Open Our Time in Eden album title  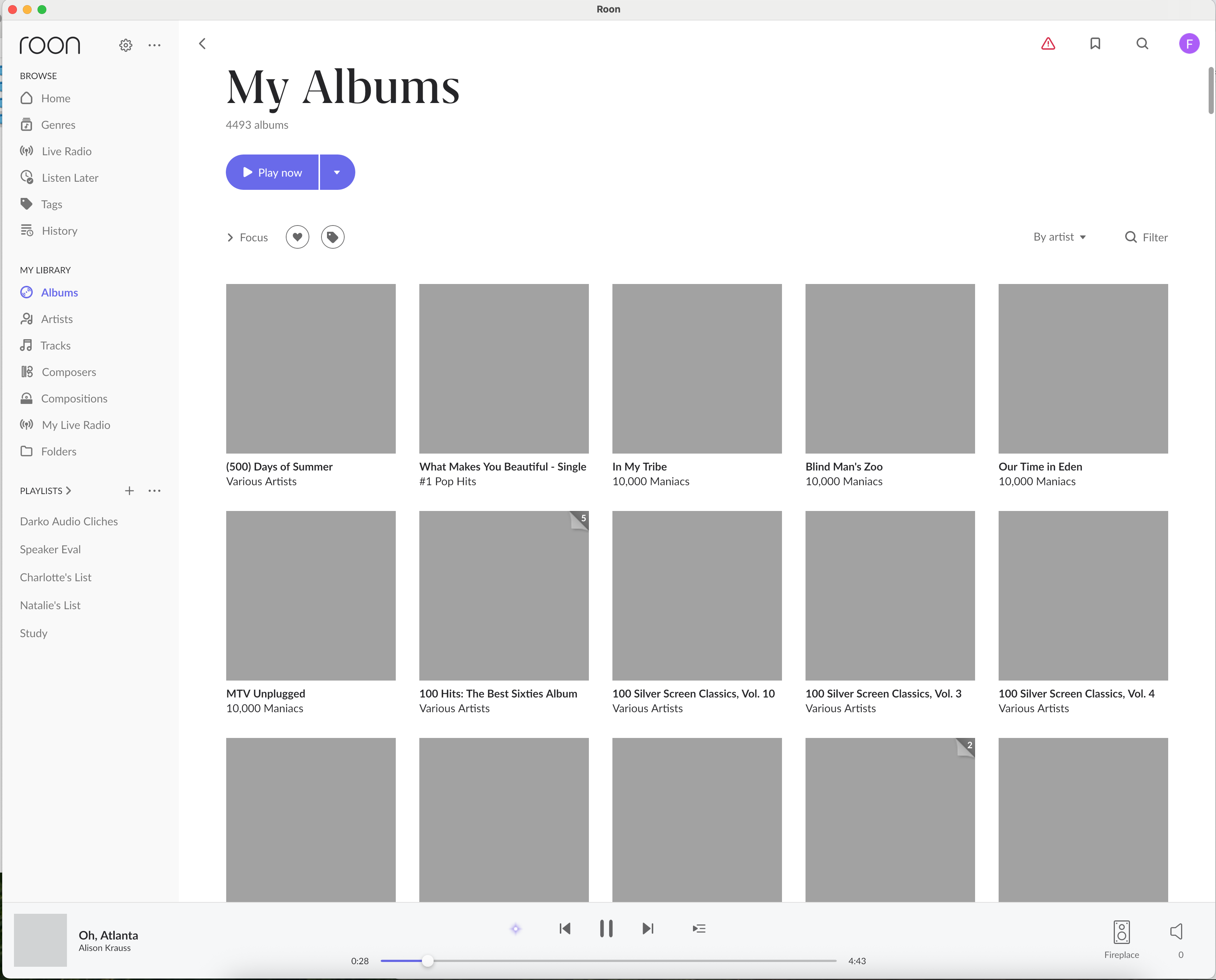pyautogui.click(x=1041, y=467)
